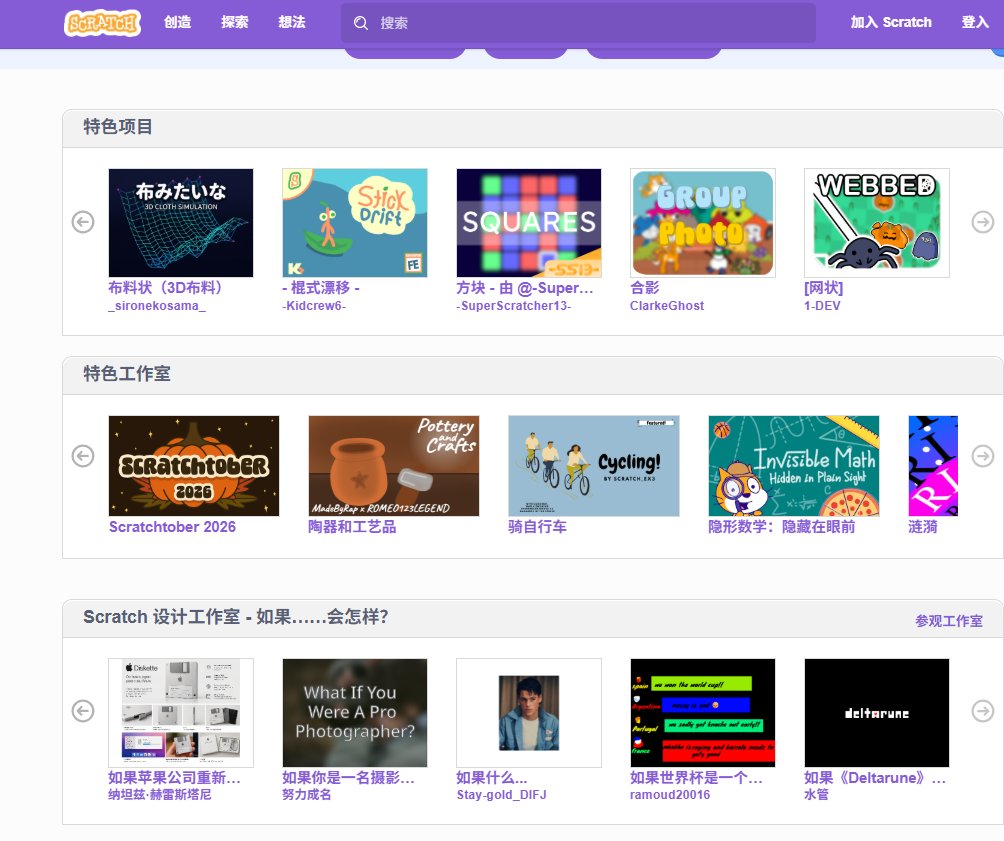This screenshot has height=841, width=1004.
Task: Click the 陶器和工艺品 studio title
Action: pyautogui.click(x=352, y=527)
